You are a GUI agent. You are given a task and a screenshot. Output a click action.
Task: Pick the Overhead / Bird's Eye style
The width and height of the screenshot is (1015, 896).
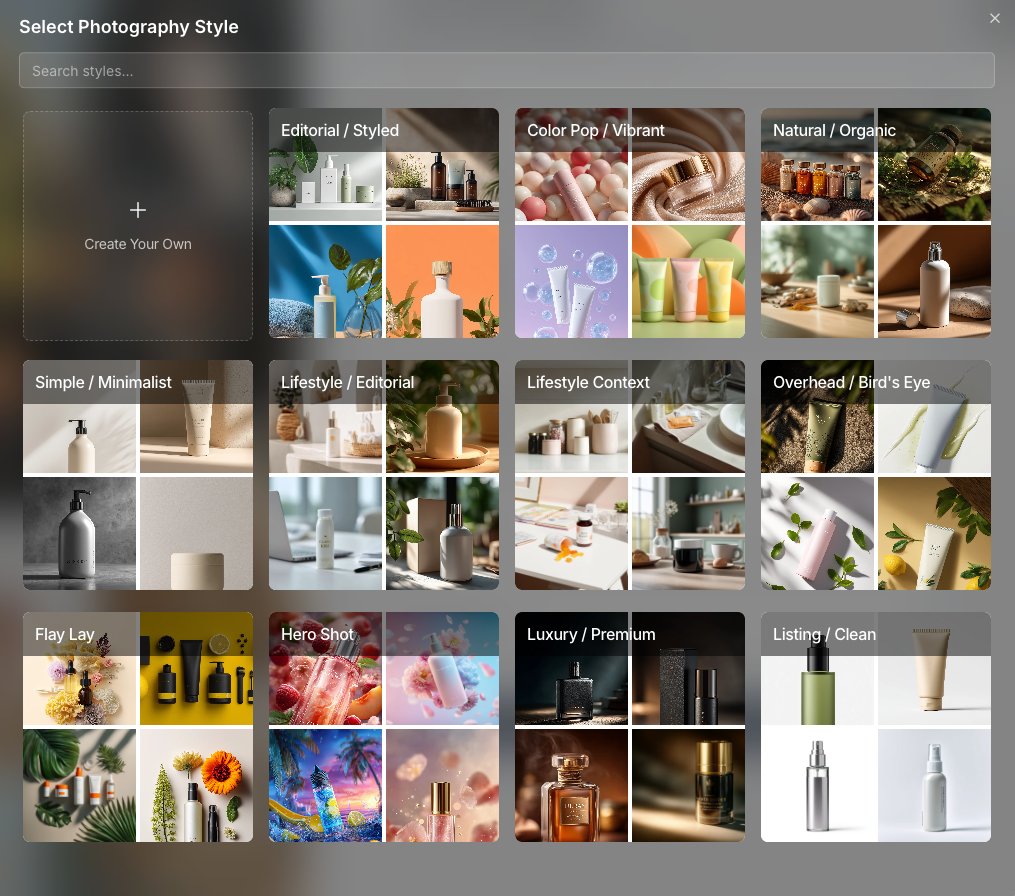[875, 474]
